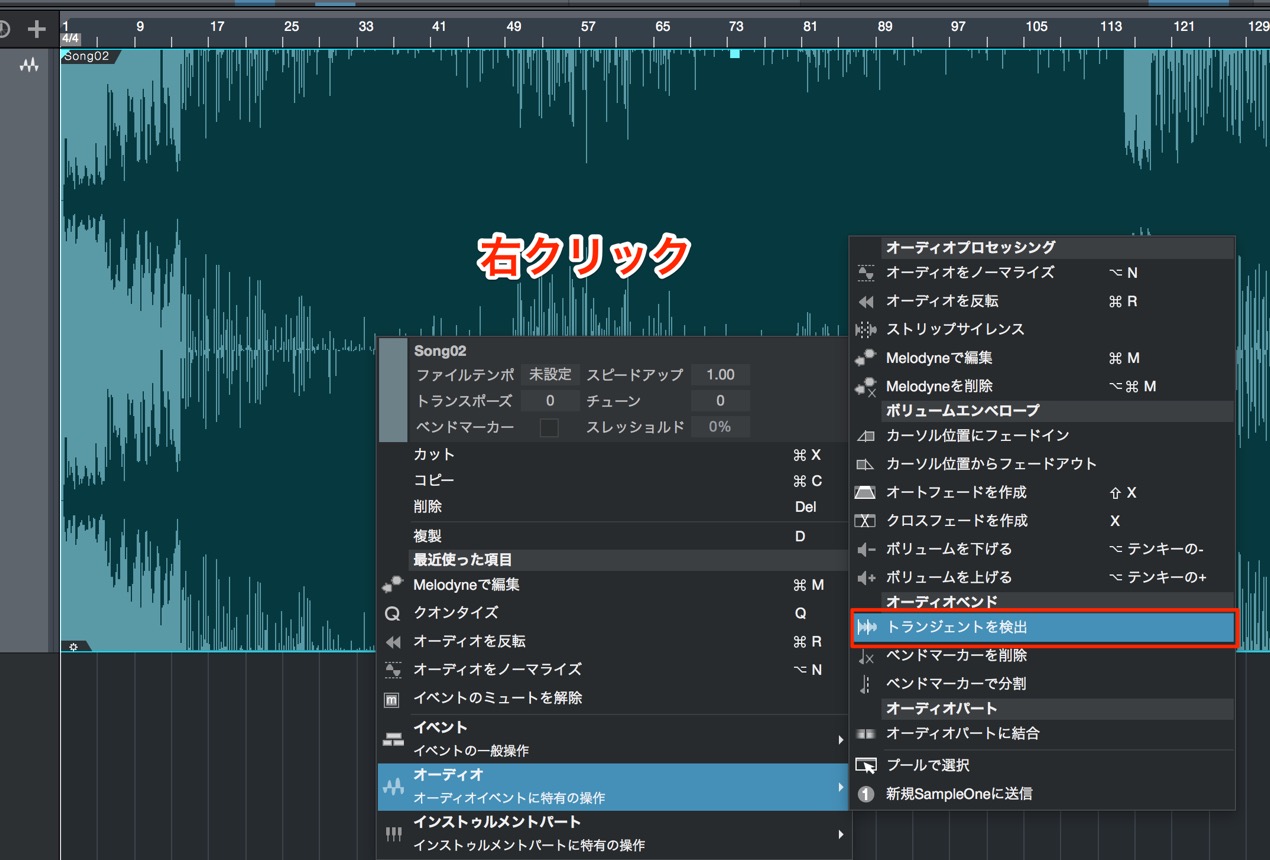Screen dimensions: 1270x860
Task: Select オーディオをノーマライズ in recent items list
Action: [612, 670]
